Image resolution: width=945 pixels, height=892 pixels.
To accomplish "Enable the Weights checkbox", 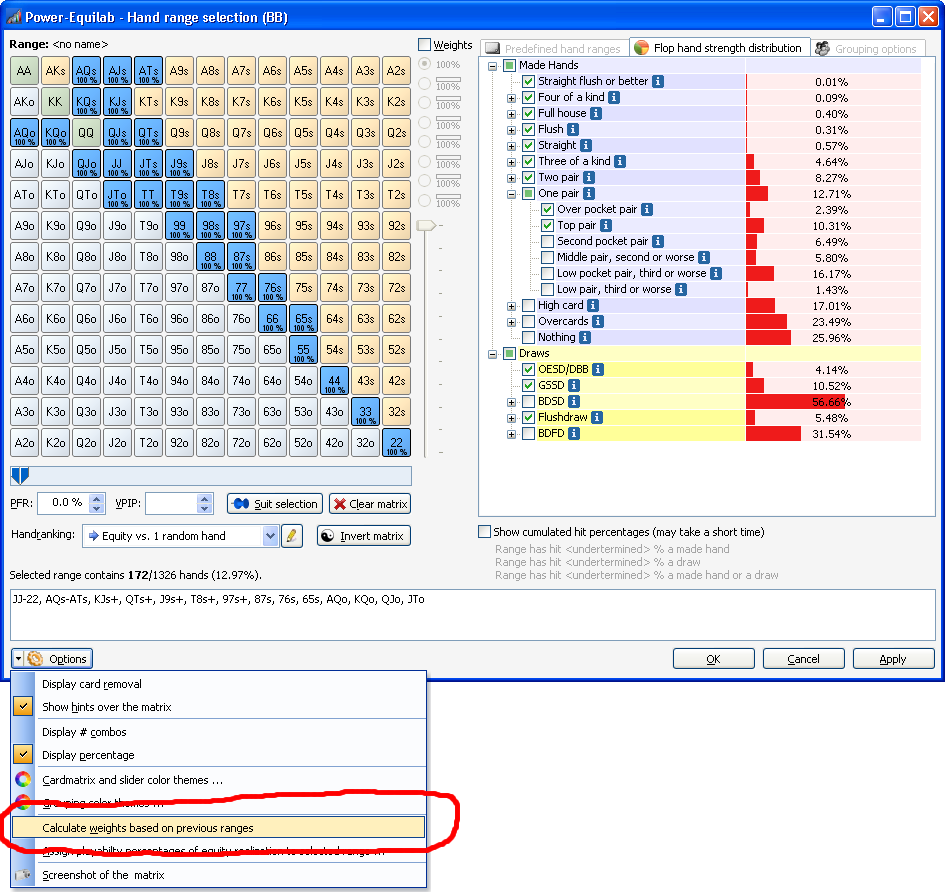I will pyautogui.click(x=424, y=45).
